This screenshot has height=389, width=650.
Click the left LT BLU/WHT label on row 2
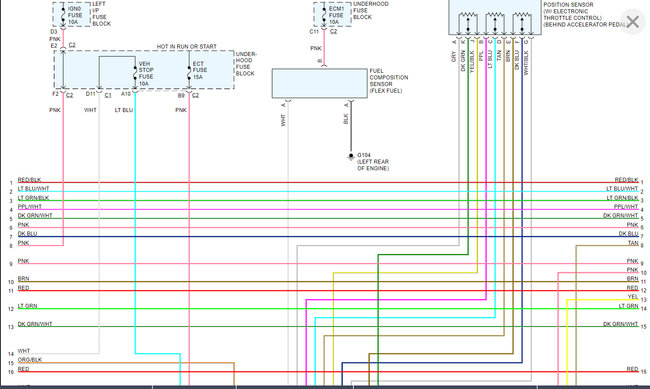tap(33, 189)
